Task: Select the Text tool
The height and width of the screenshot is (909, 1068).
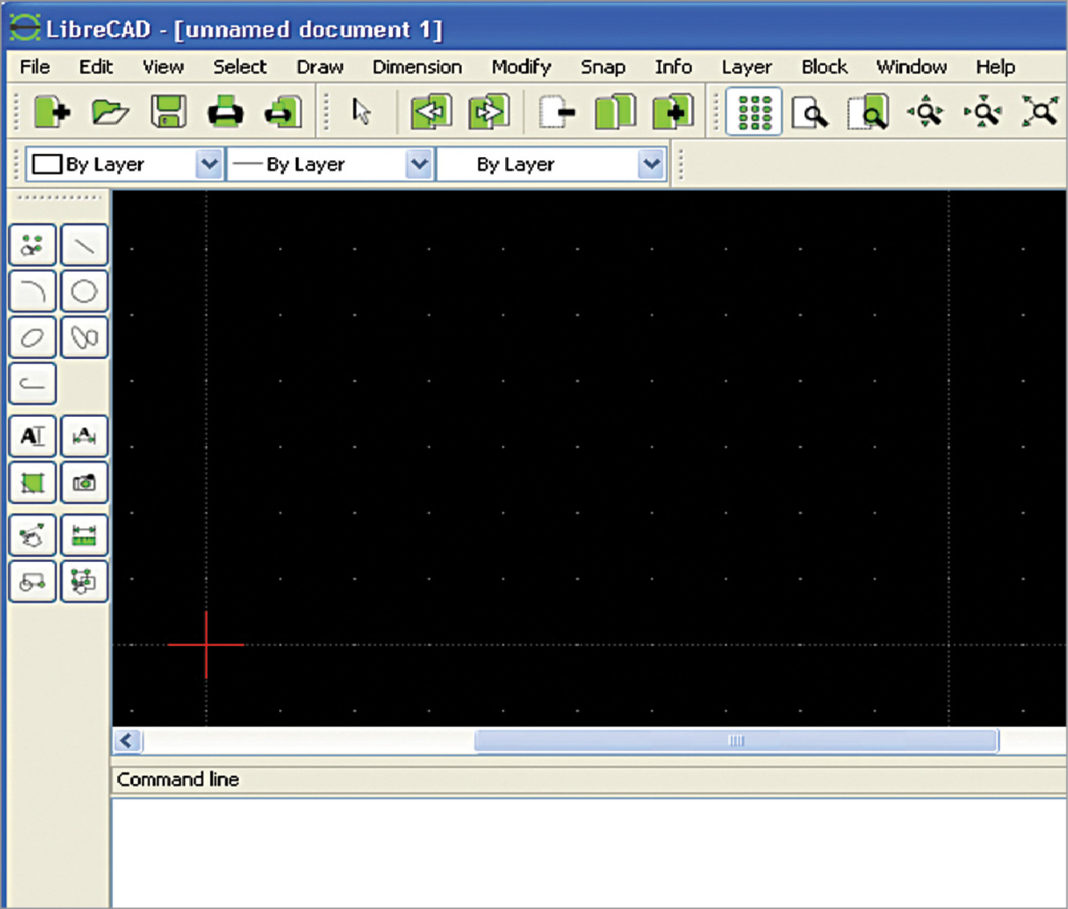Action: point(31,436)
